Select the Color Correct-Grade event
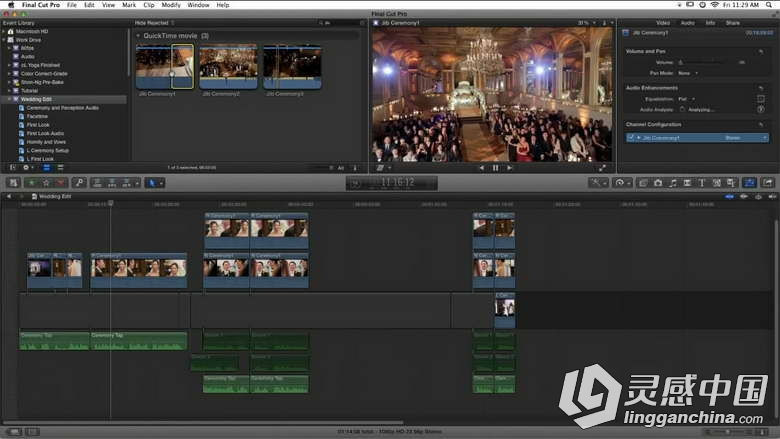This screenshot has height=439, width=780. coord(44,74)
